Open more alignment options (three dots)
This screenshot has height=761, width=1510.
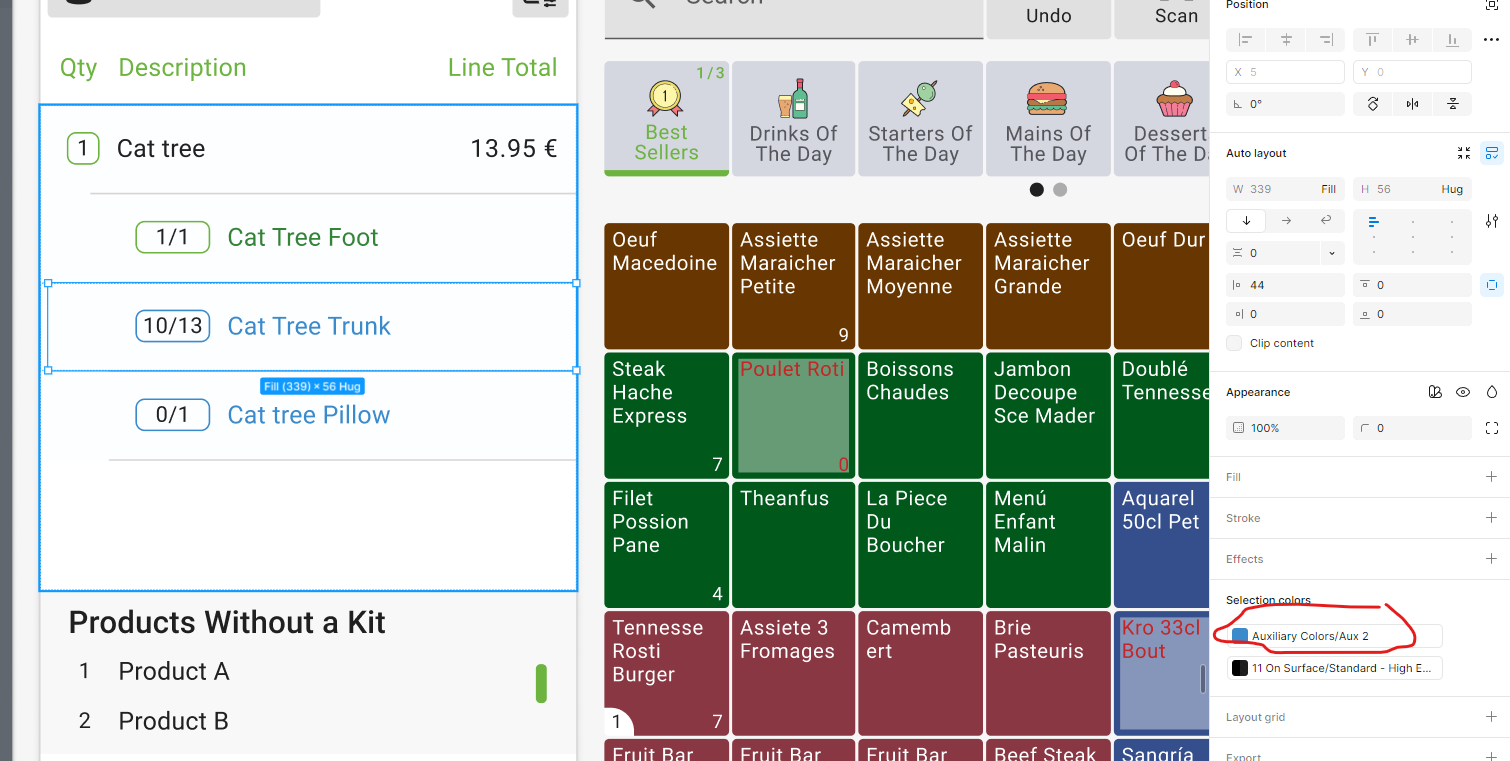click(x=1491, y=40)
